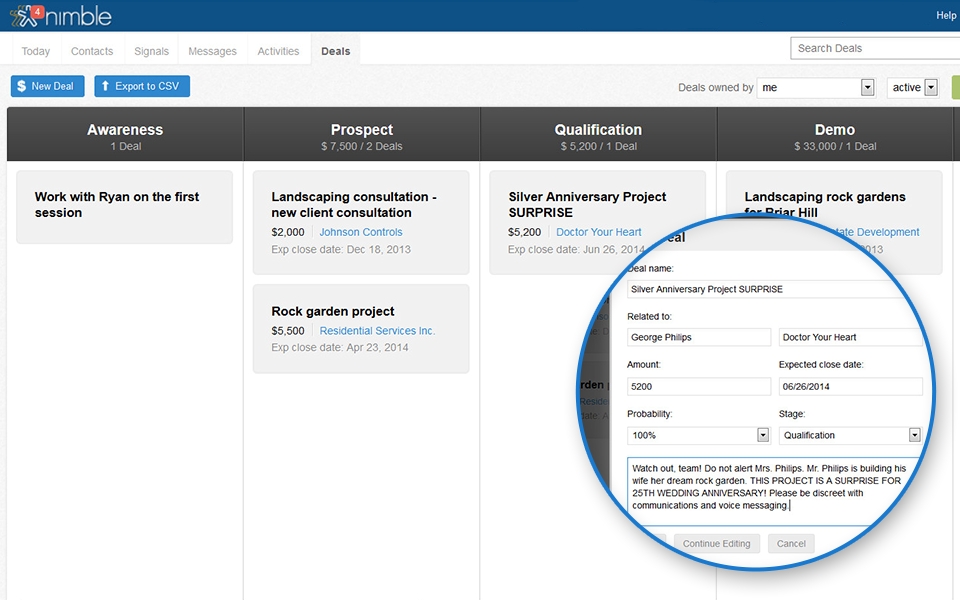Expand the Deals owned by dropdown

[x=867, y=88]
